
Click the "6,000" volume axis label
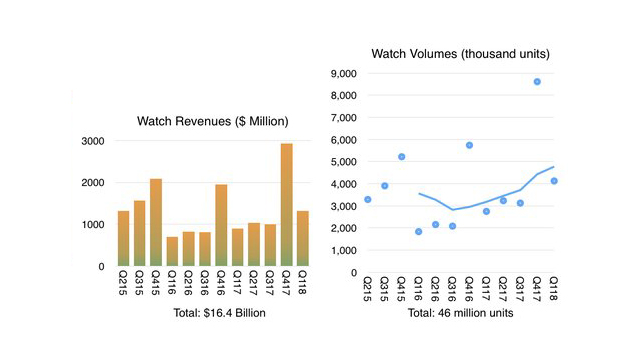pos(343,140)
